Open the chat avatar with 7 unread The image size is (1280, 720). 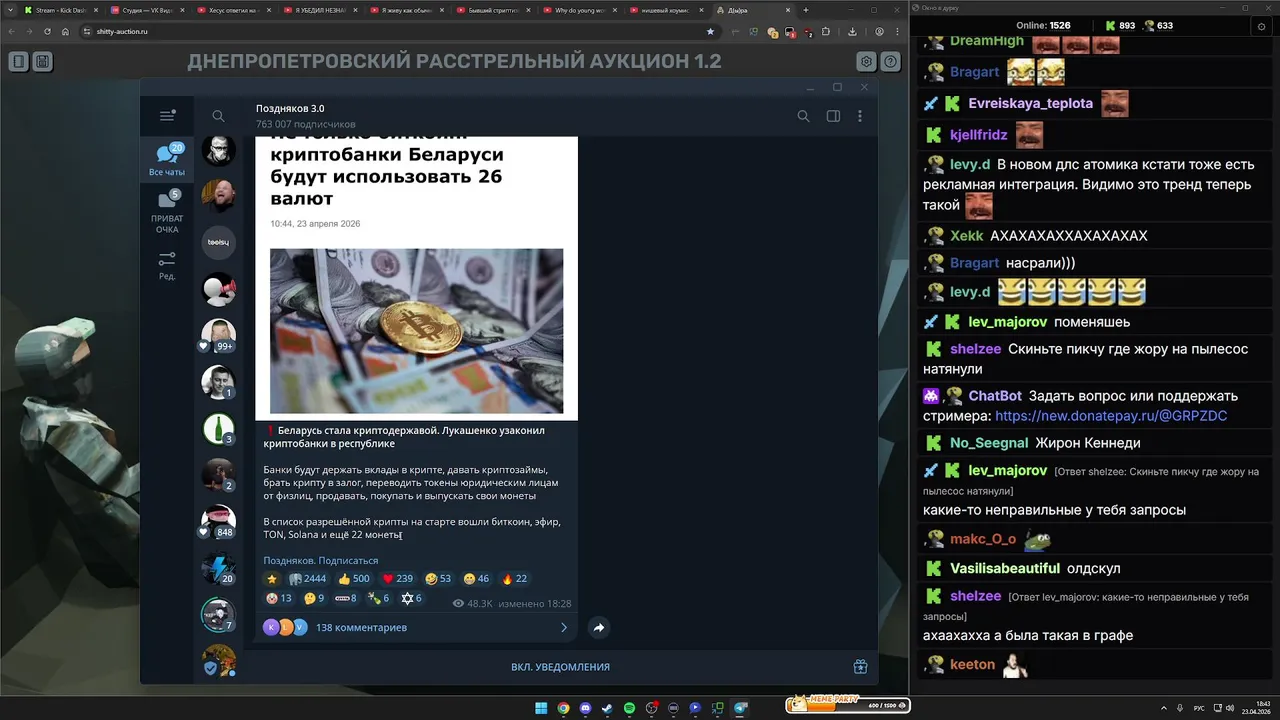click(218, 615)
